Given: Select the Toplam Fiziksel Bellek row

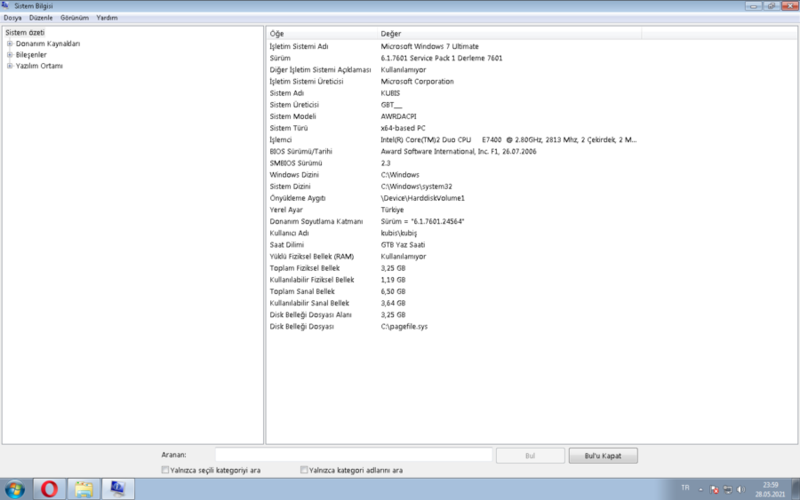Looking at the screenshot, I should point(305,268).
